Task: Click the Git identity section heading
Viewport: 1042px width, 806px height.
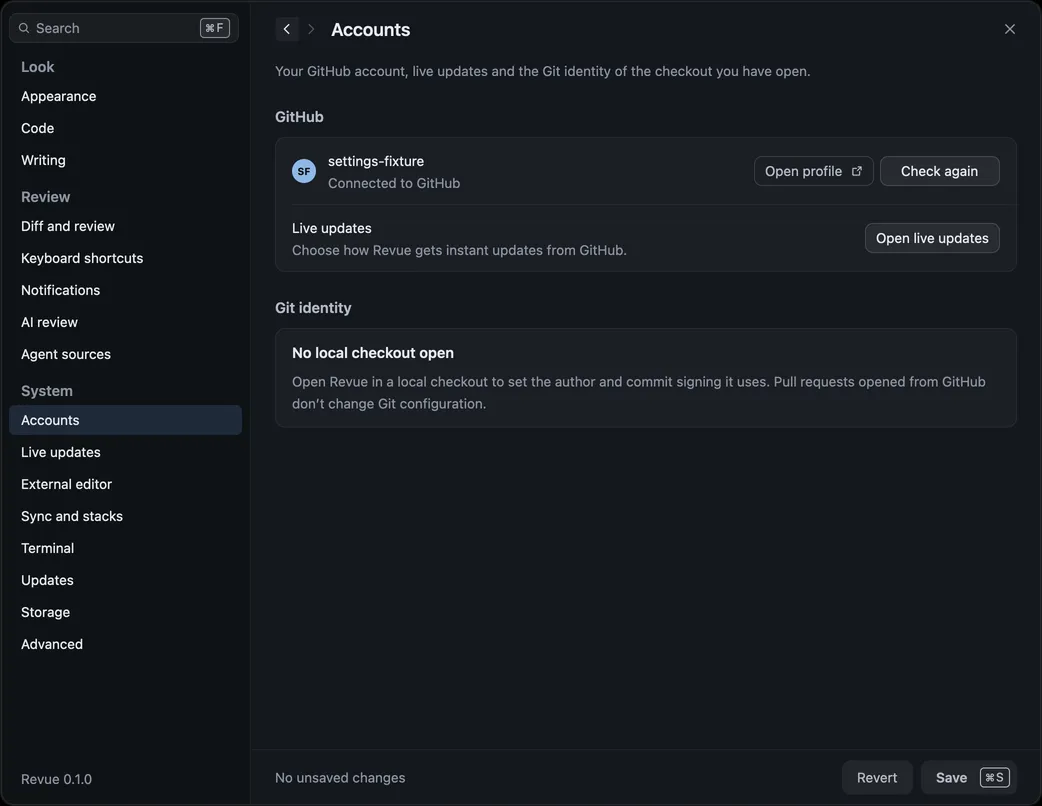Action: tap(313, 308)
